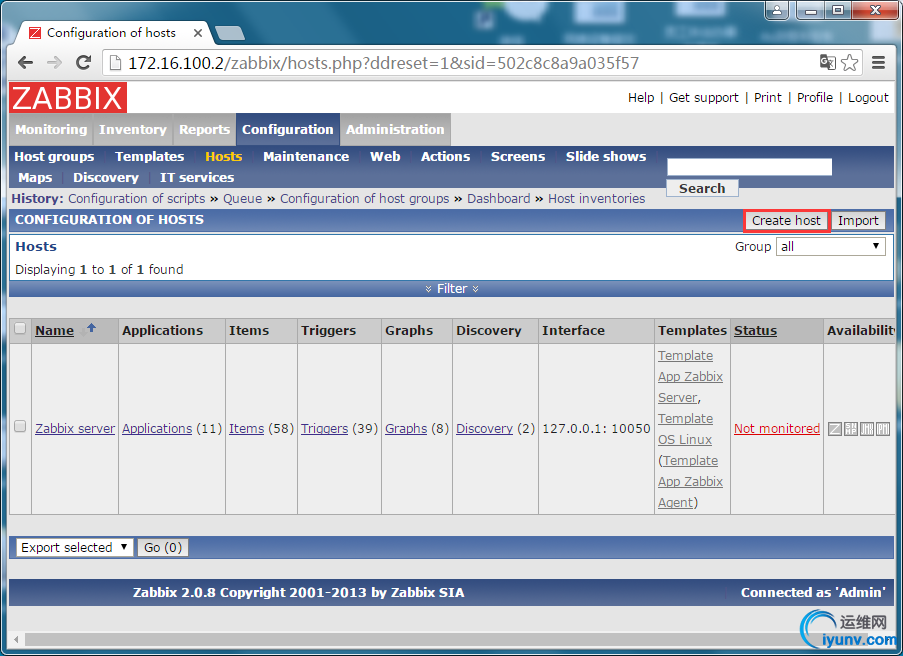
Task: Click SNMP availability icon
Action: coord(851,429)
